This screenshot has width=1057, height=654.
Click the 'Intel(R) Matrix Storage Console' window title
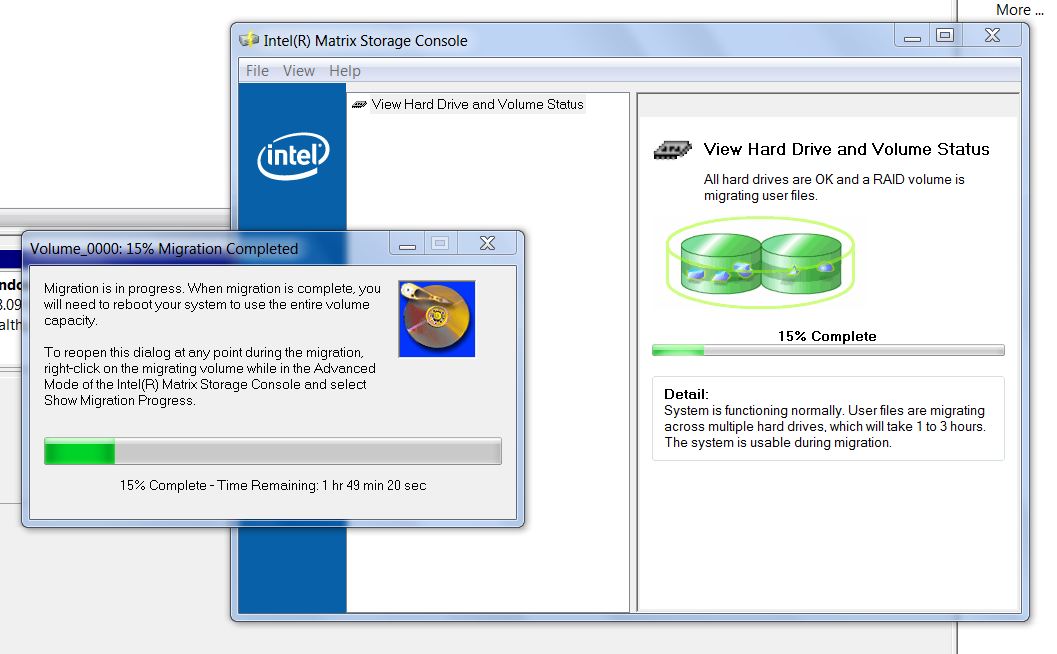click(x=365, y=41)
